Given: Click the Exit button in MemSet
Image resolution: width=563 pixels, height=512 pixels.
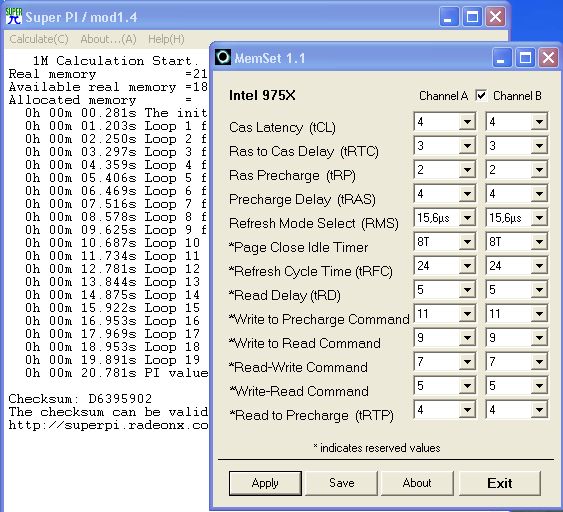Looking at the screenshot, I should tap(499, 483).
